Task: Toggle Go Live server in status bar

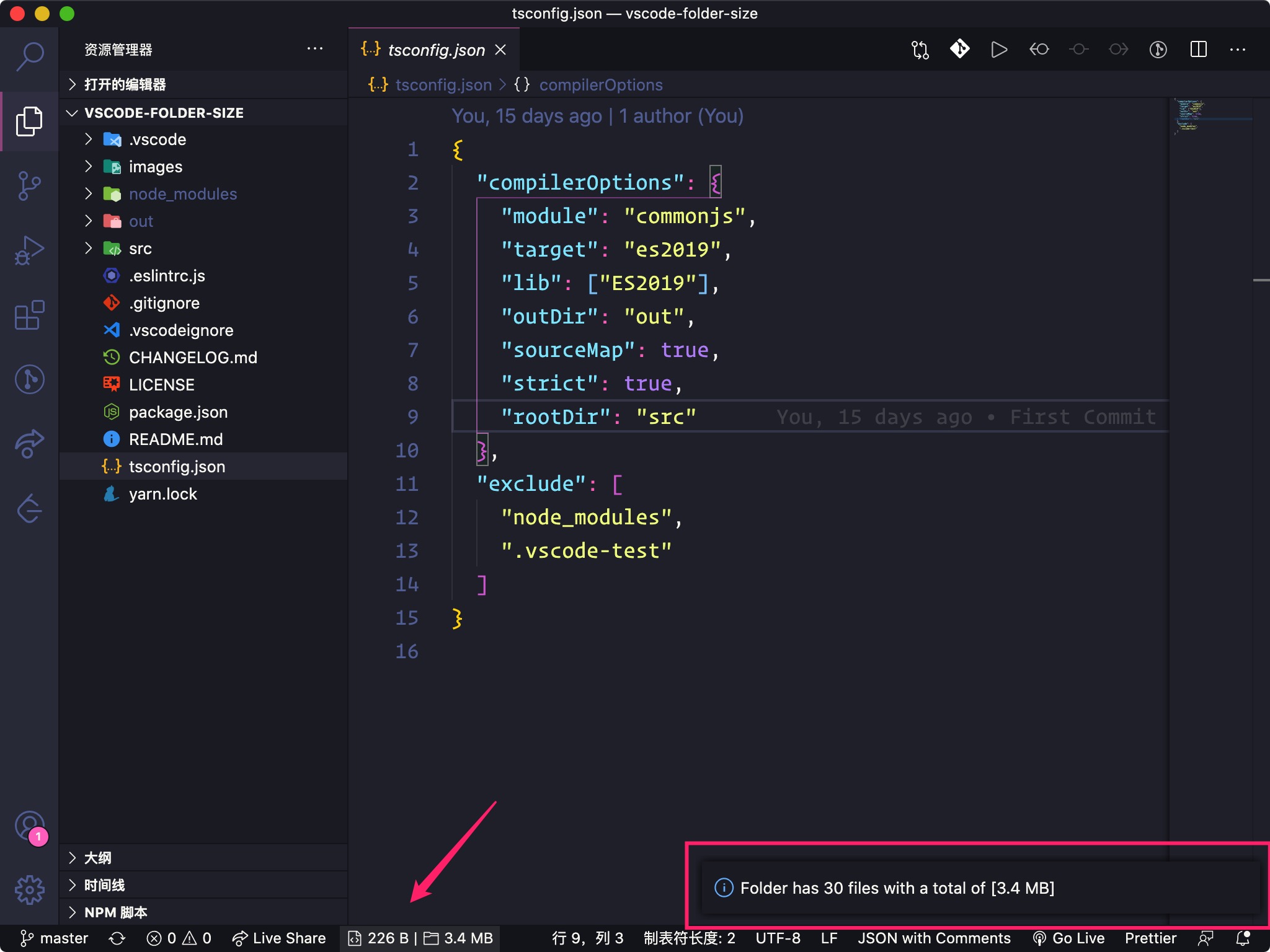Action: coord(1069,938)
